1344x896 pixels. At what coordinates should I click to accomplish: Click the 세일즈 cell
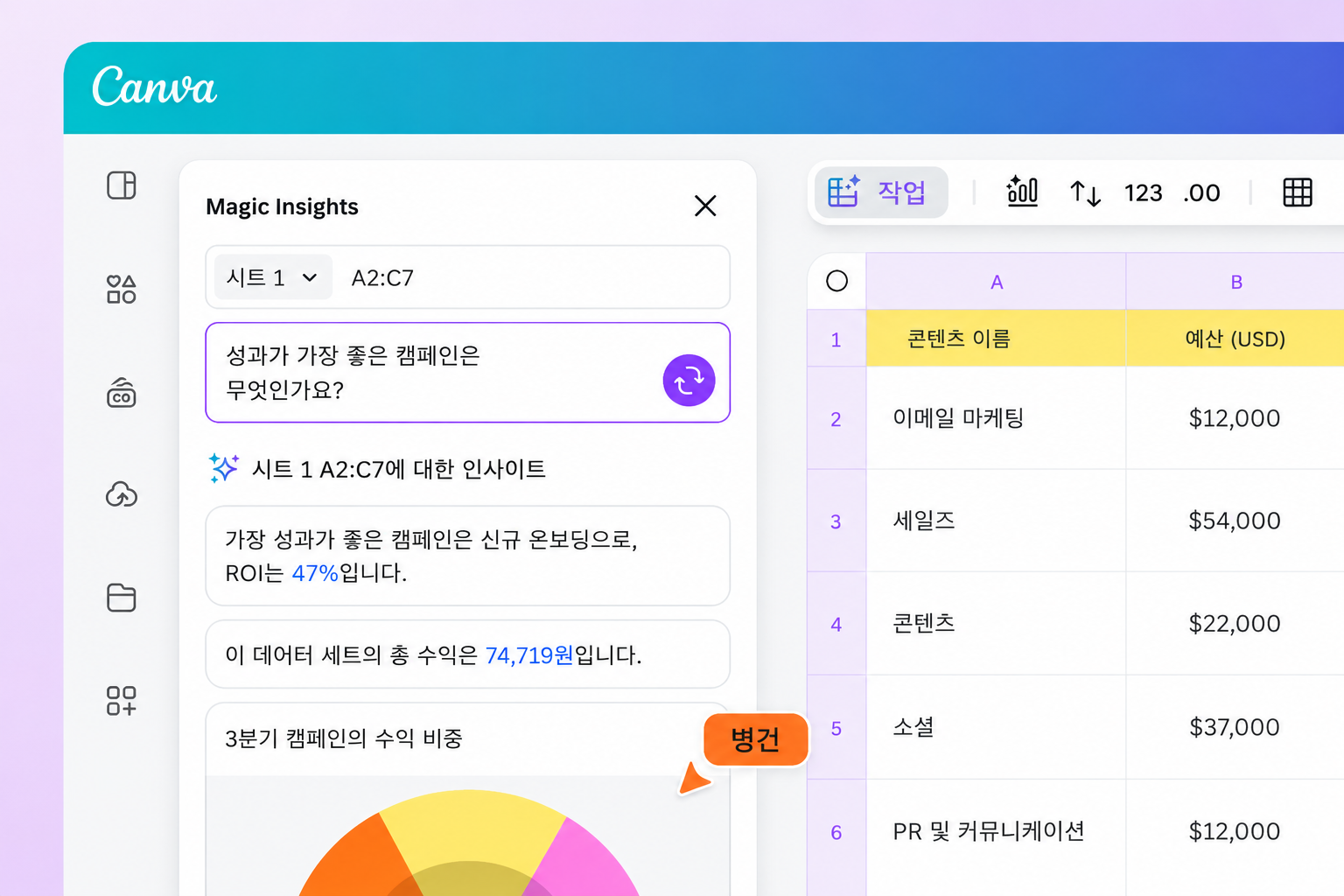click(996, 521)
